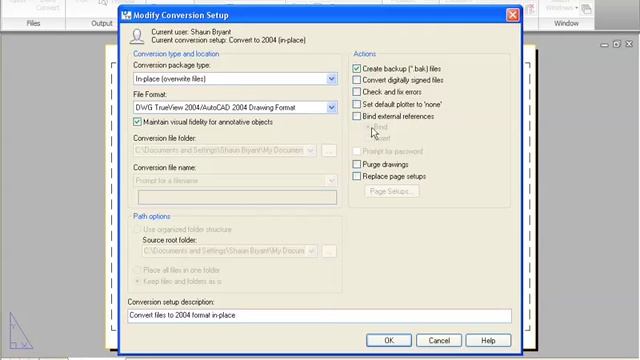Enable Check and fix errors option
The image size is (640, 360).
pos(356,92)
